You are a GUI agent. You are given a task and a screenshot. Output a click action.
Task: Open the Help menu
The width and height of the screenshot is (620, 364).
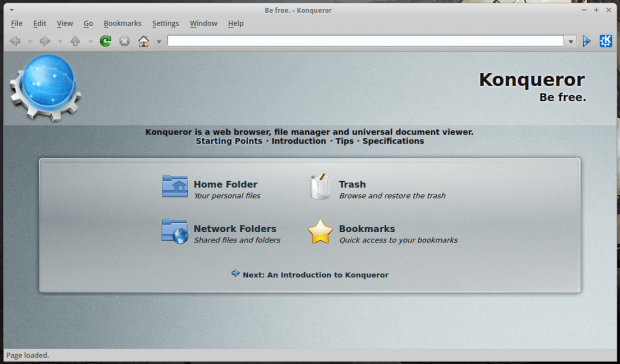(x=236, y=24)
